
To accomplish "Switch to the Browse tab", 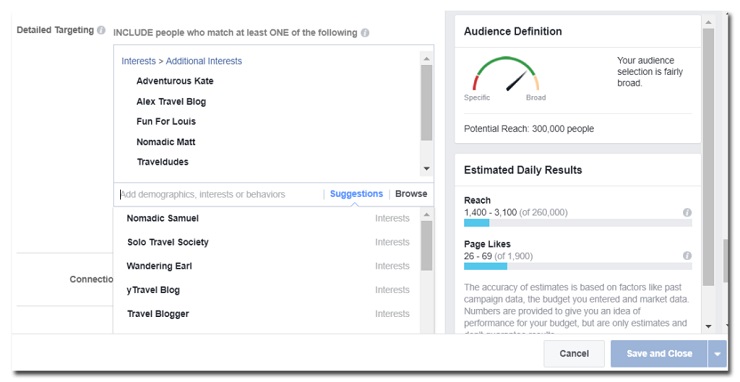I will [411, 194].
